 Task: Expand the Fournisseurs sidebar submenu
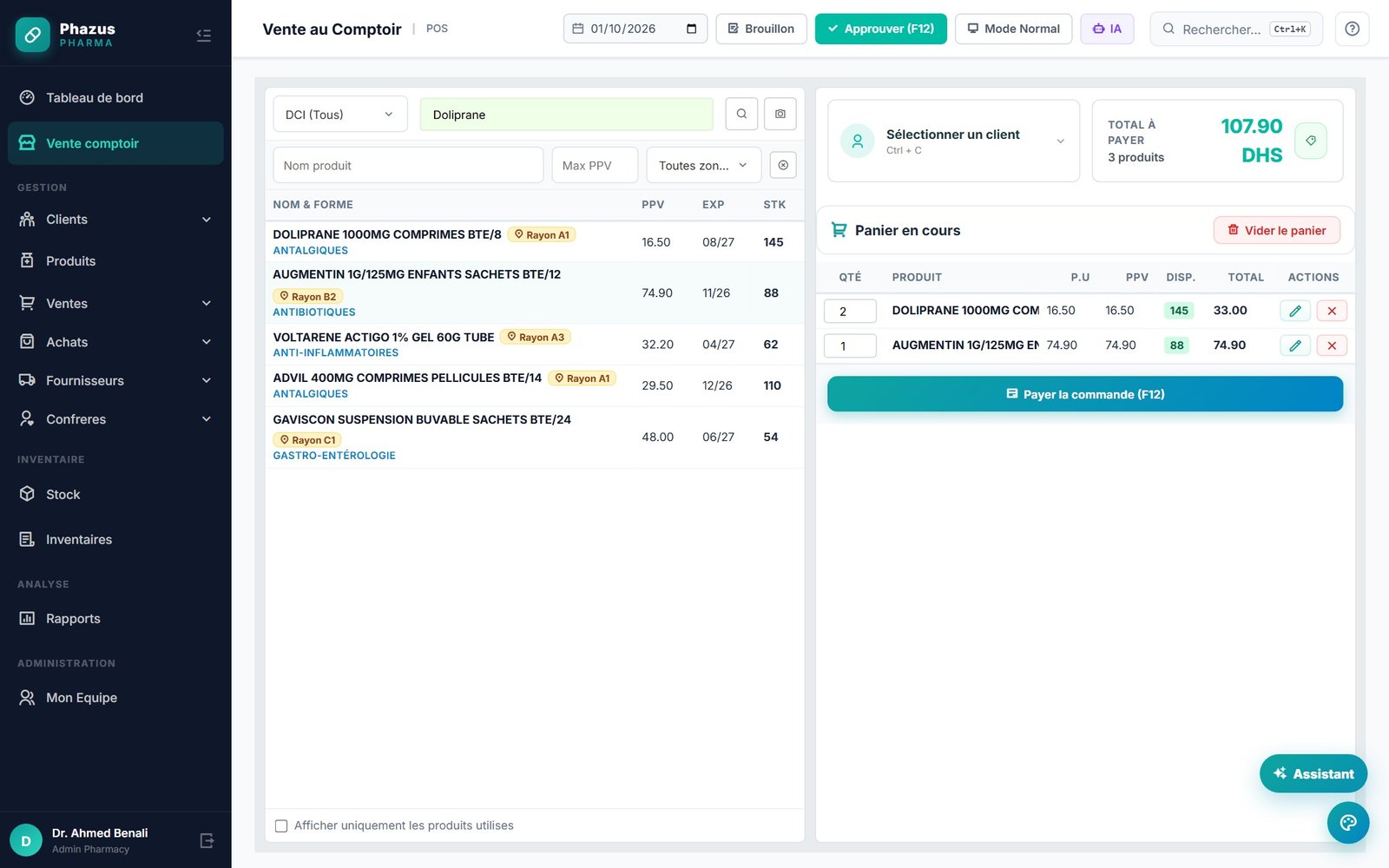pyautogui.click(x=115, y=380)
